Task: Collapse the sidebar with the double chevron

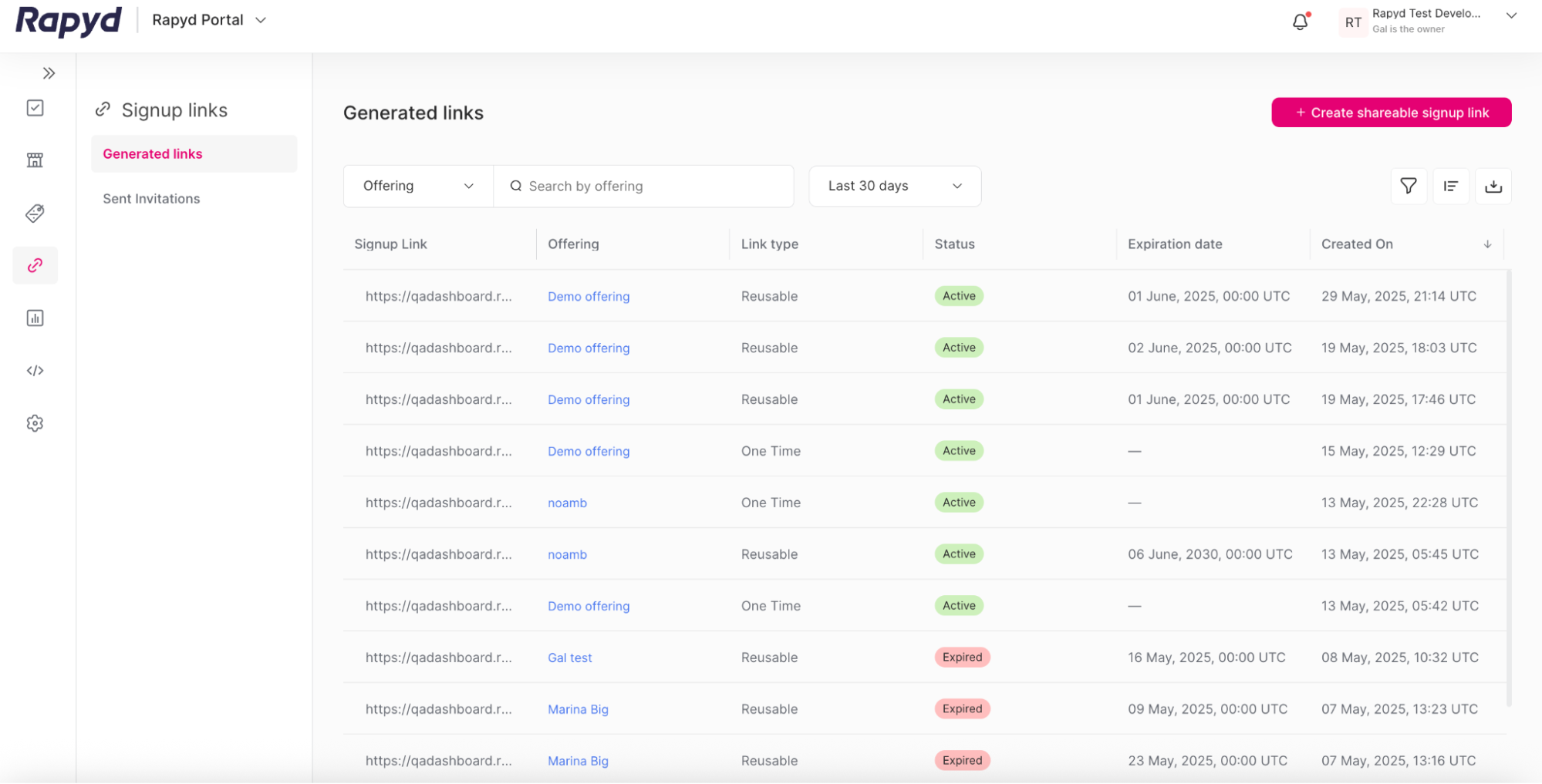Action: click(x=49, y=72)
